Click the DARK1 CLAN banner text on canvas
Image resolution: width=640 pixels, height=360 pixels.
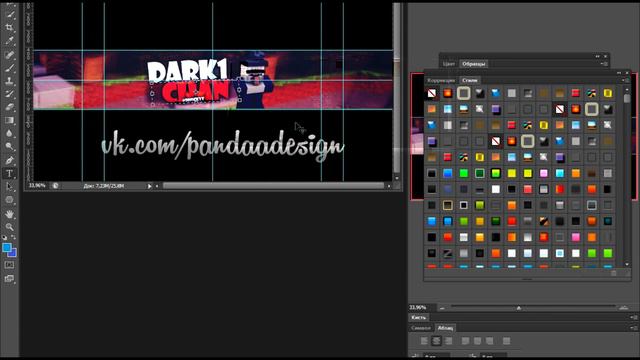tap(188, 82)
